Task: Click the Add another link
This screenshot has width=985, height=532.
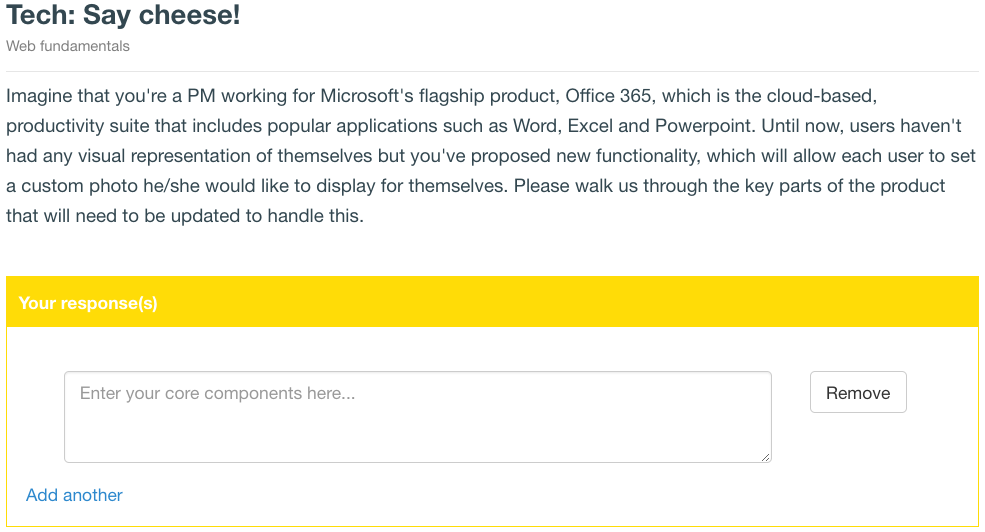Action: point(74,495)
